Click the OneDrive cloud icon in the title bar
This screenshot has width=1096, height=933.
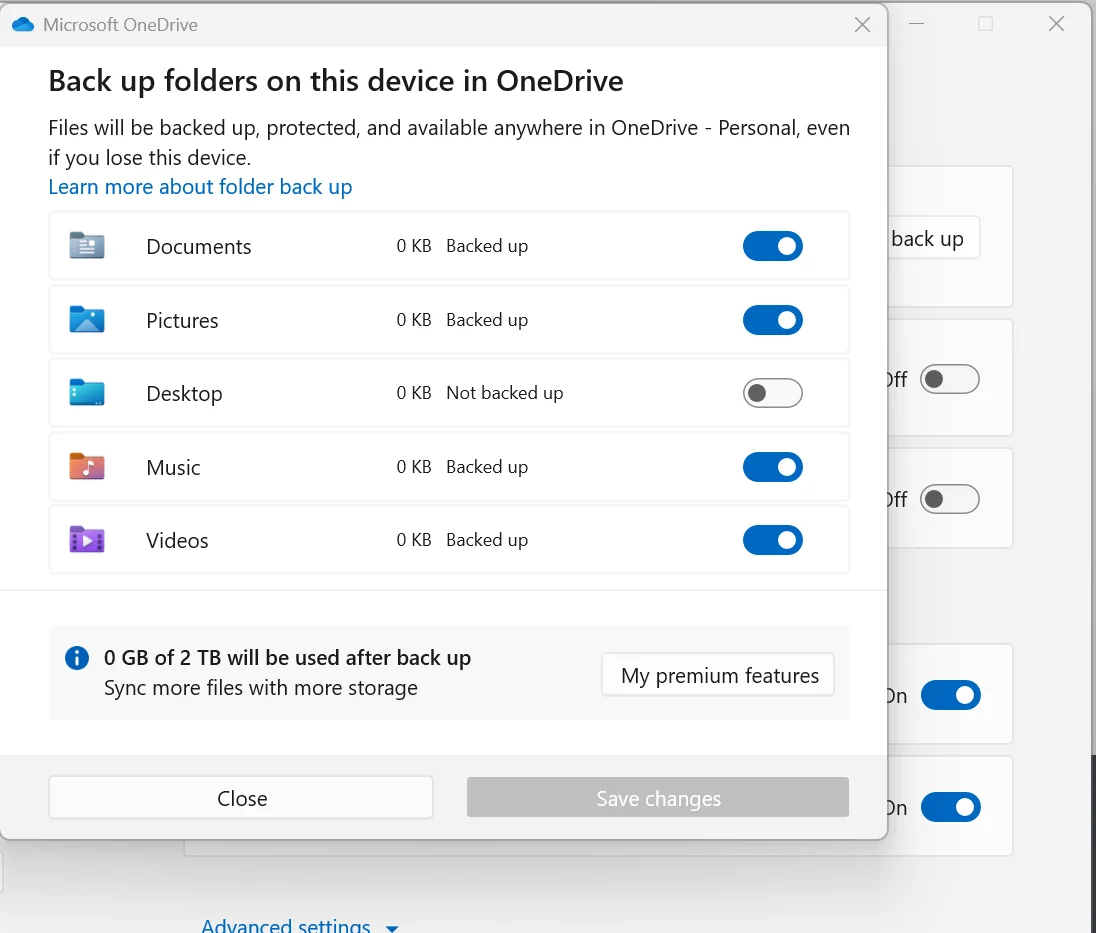[23, 24]
